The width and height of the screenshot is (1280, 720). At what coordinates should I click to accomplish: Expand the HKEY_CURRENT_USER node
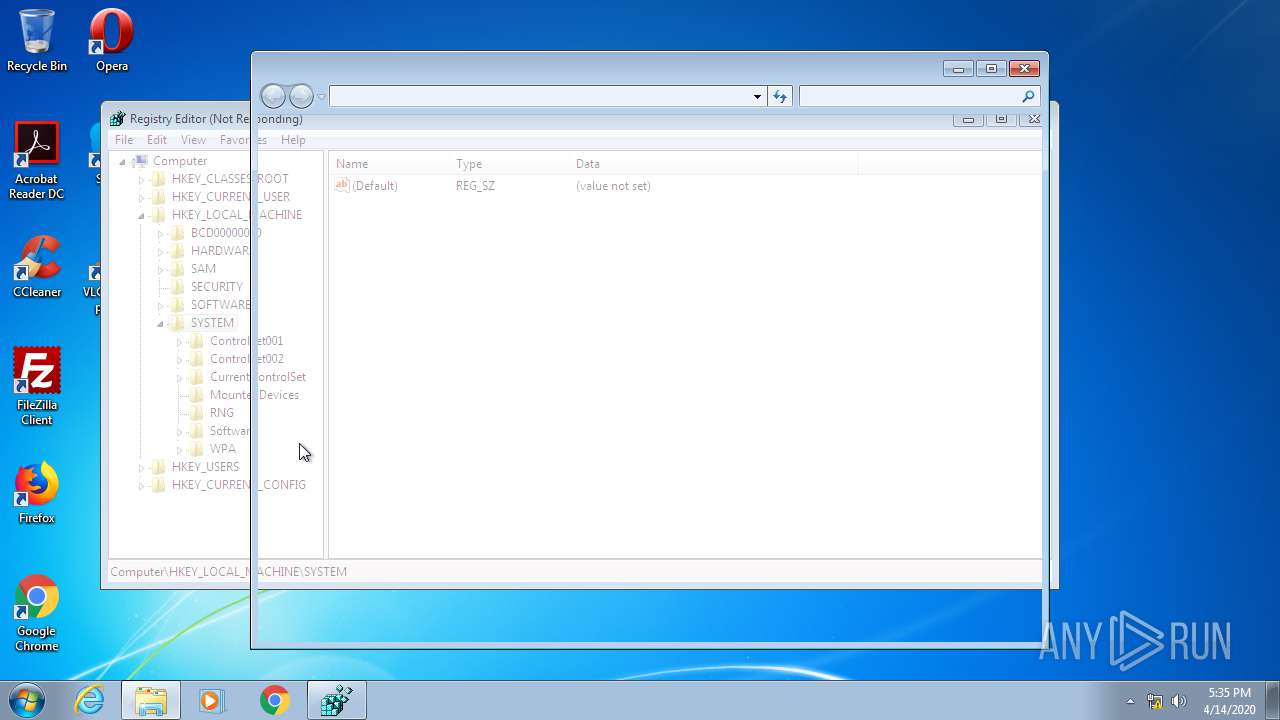coord(142,197)
